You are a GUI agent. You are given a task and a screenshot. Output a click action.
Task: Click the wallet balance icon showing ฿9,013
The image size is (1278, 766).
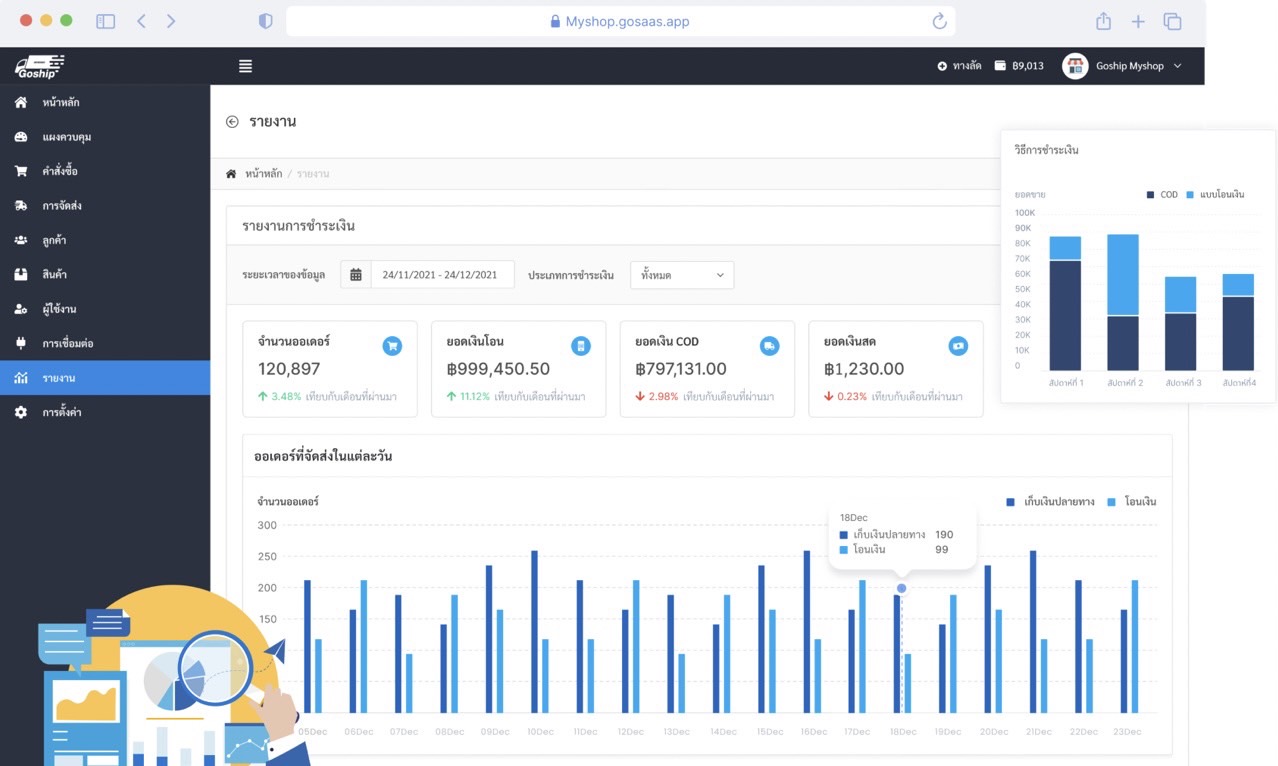[1000, 66]
